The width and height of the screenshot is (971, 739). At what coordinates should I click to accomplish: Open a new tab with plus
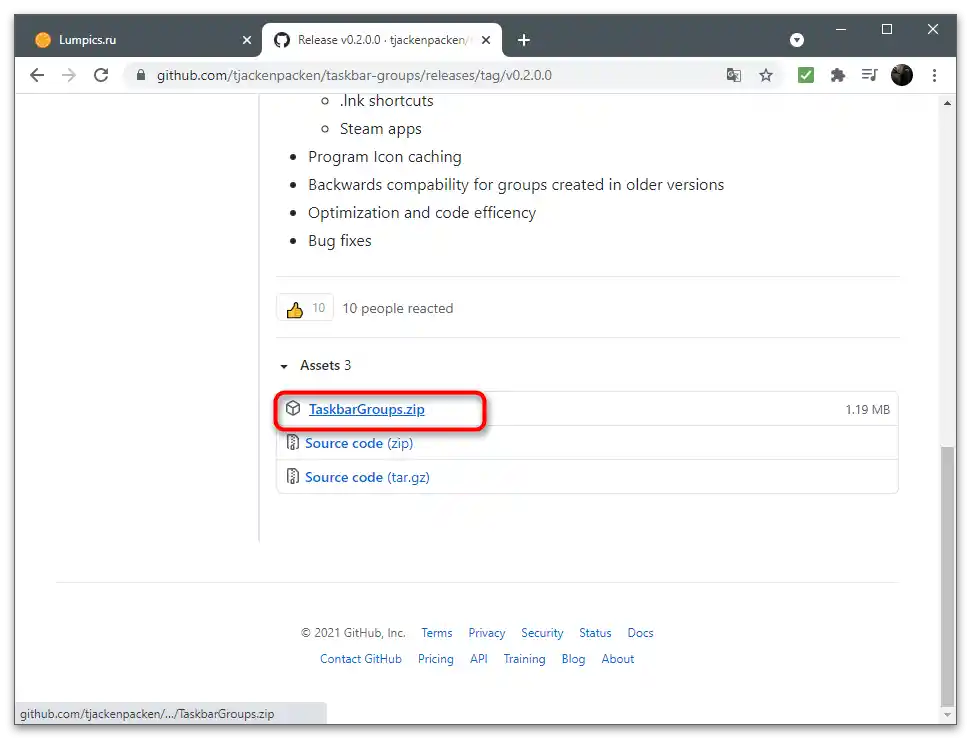point(524,40)
